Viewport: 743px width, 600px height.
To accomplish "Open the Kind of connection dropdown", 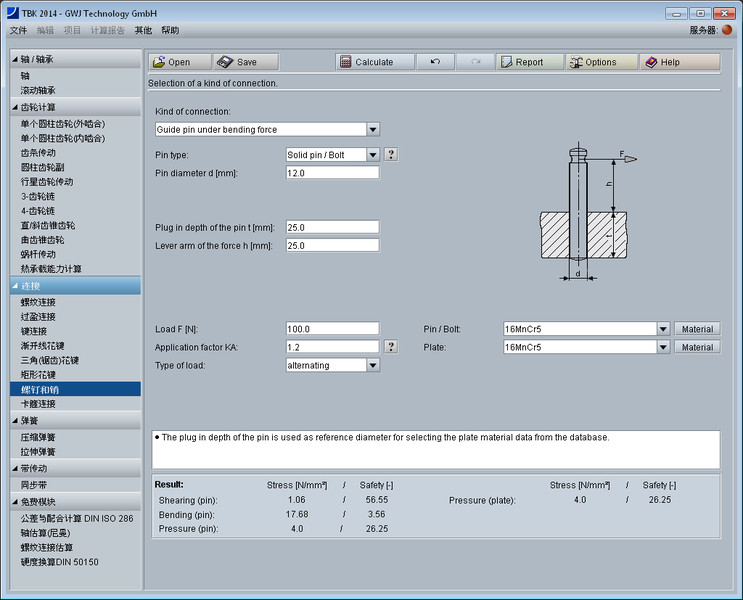I will [373, 129].
